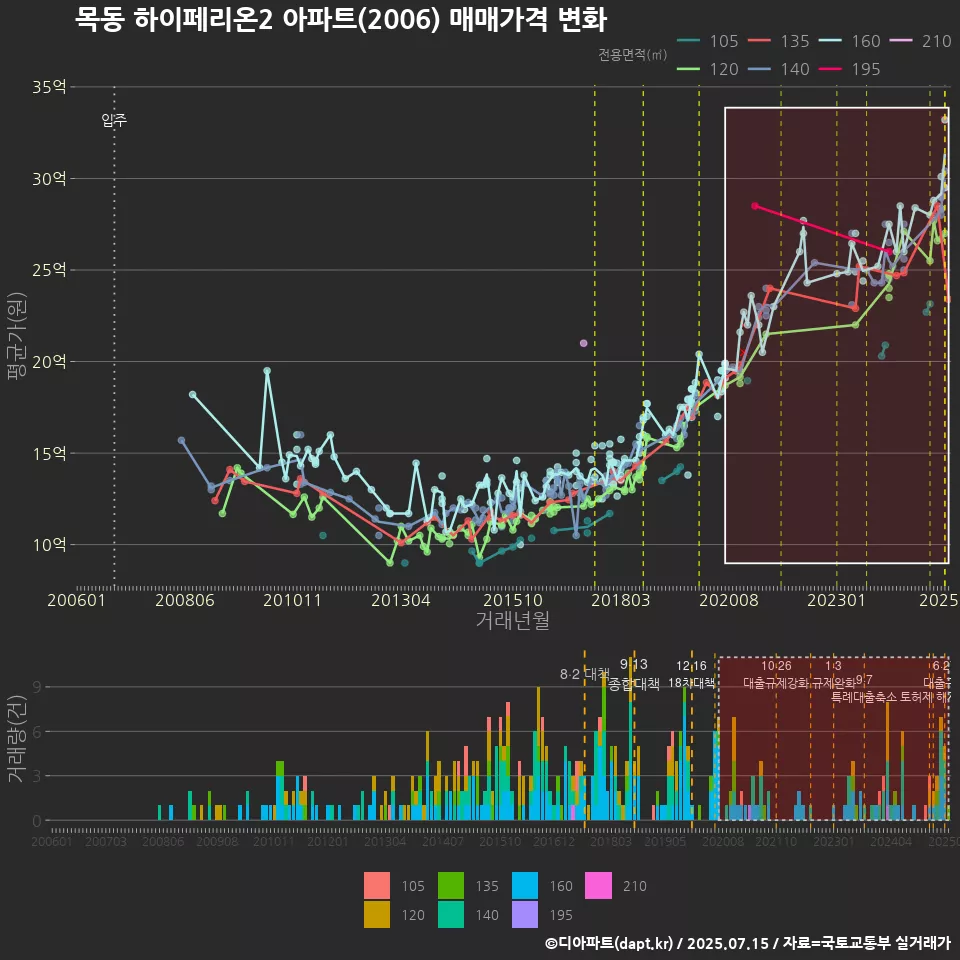Select the 135 line entry in top legend
The image size is (960, 960).
pyautogui.click(x=779, y=41)
